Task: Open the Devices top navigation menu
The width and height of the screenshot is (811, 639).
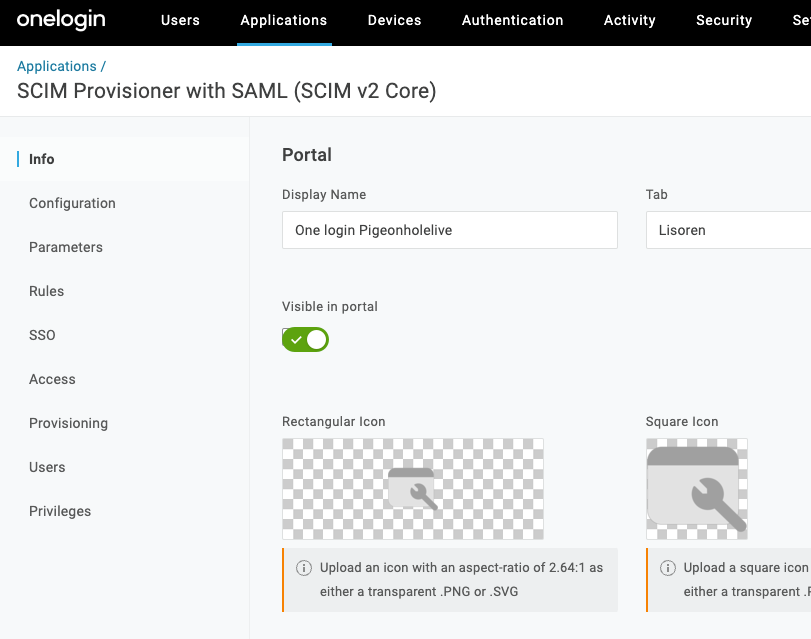Action: (395, 20)
